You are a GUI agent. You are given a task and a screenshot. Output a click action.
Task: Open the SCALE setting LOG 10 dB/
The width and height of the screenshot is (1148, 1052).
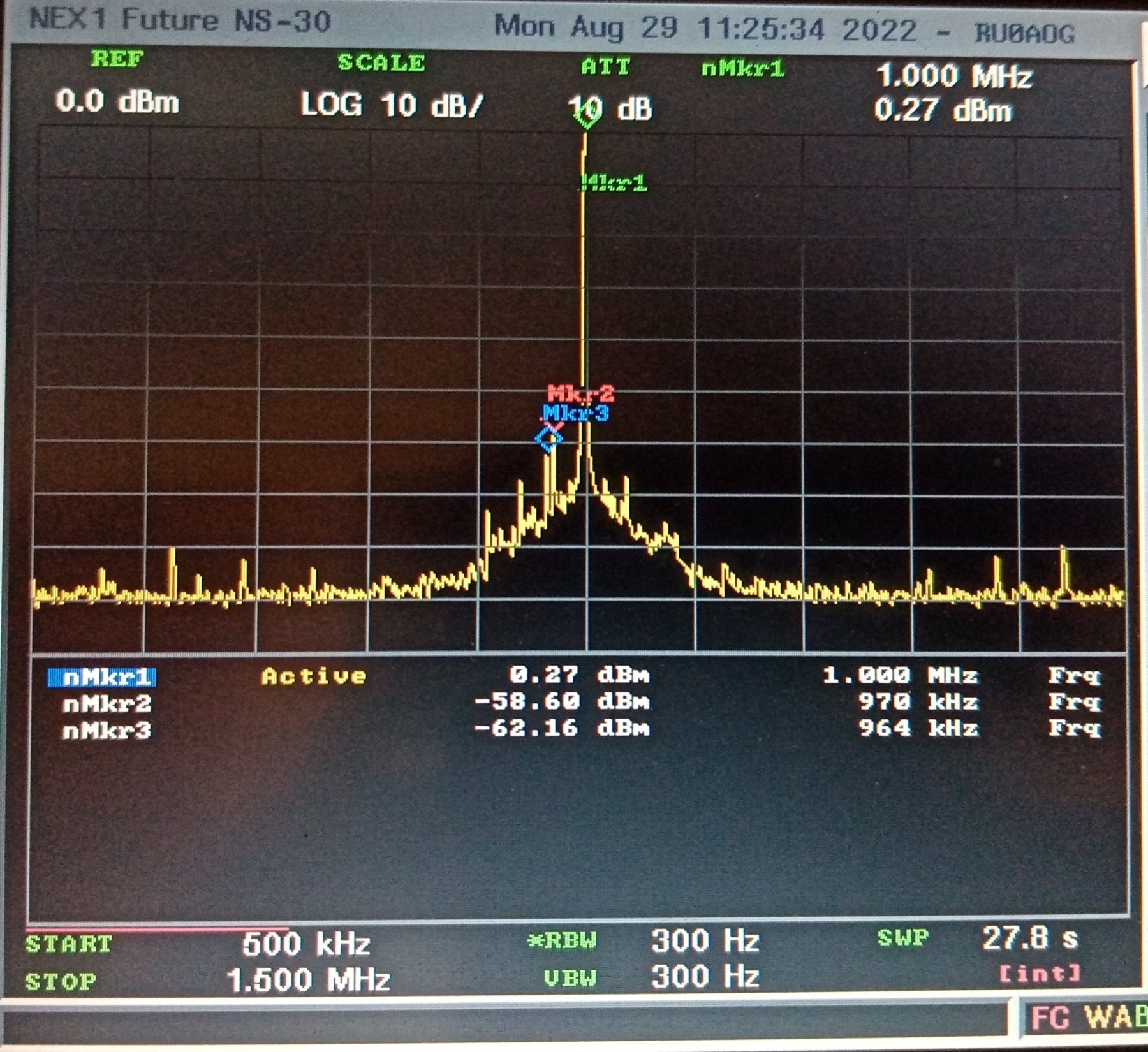tap(392, 105)
